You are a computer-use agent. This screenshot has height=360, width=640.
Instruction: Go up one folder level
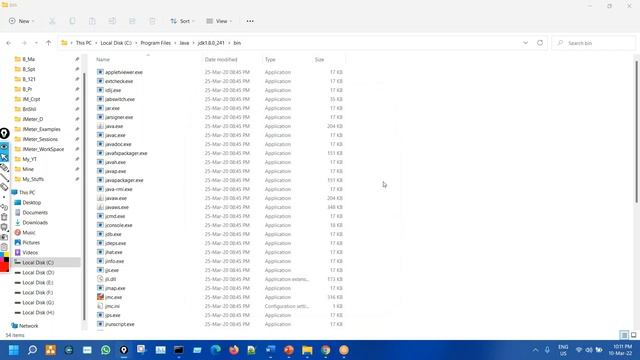[49, 43]
